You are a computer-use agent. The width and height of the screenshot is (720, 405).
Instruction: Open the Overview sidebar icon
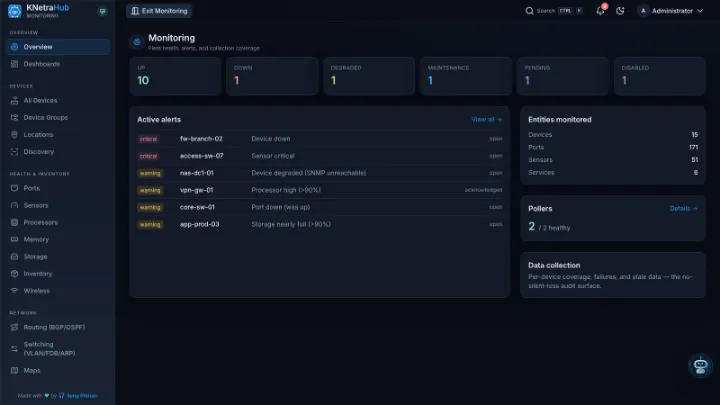(15, 47)
